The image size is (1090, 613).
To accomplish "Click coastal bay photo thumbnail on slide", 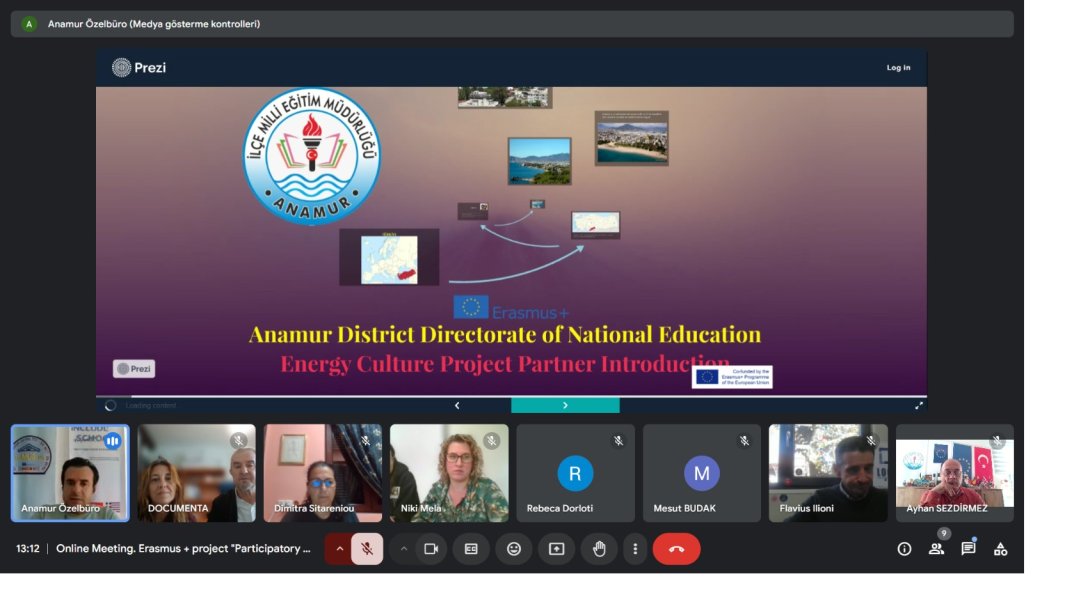I will point(539,161).
